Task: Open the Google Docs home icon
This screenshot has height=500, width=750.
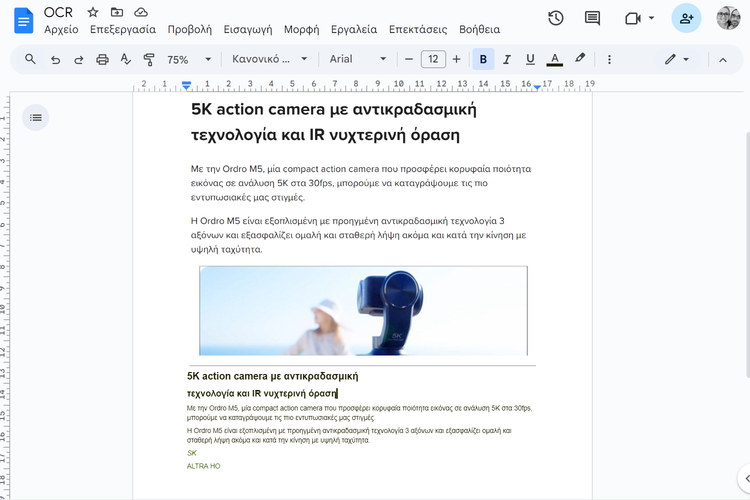Action: pos(23,21)
